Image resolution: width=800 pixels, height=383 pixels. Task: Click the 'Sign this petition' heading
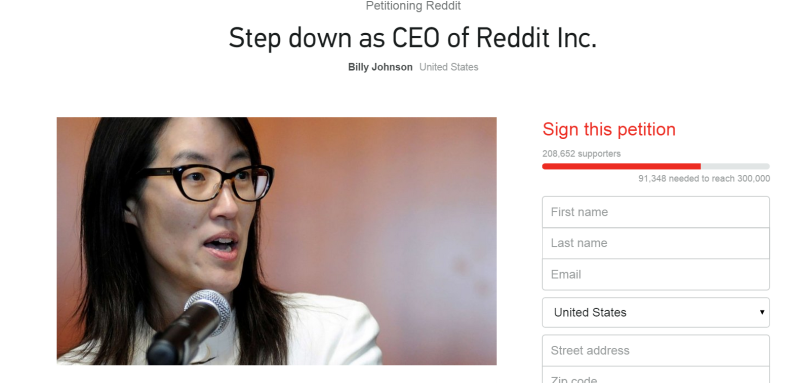click(609, 130)
